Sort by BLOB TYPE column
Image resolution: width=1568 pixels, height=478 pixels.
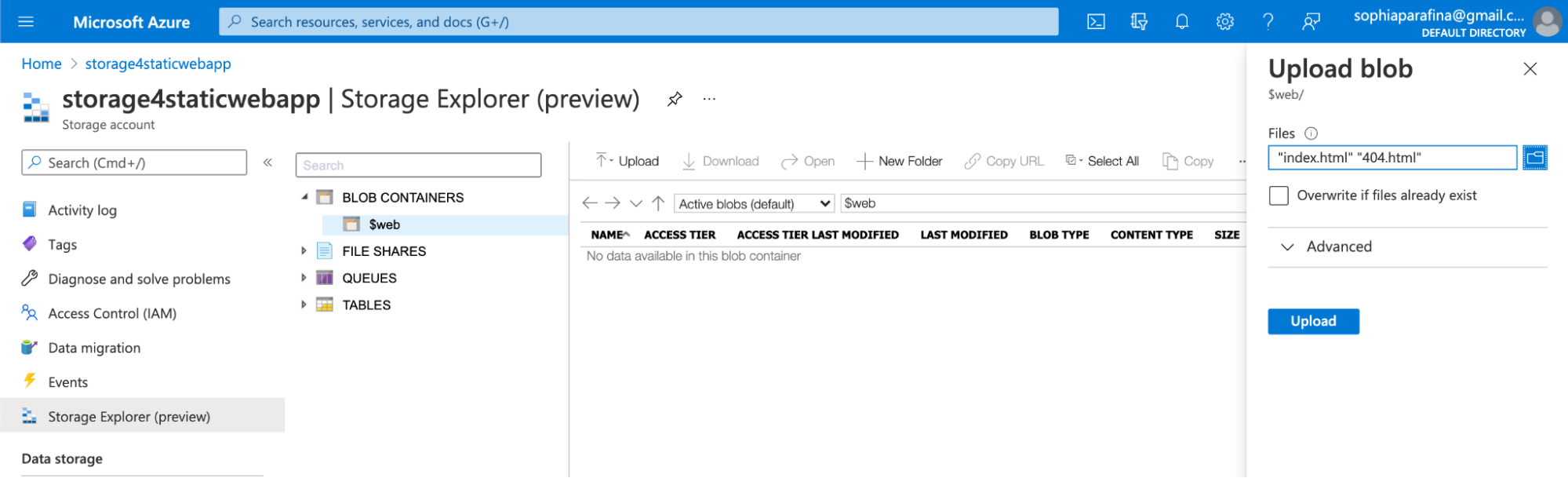click(x=1059, y=235)
